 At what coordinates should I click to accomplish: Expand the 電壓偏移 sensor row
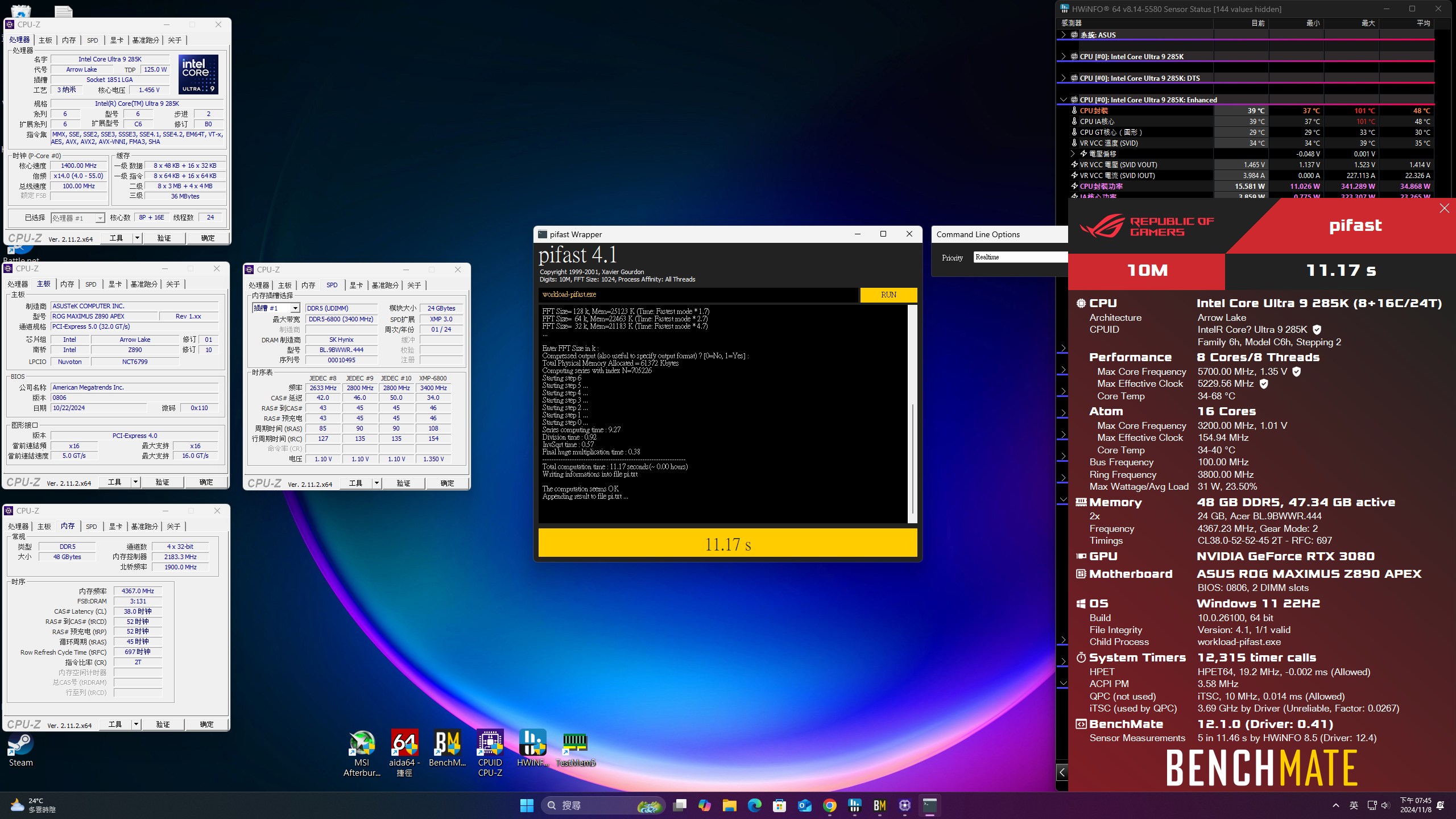1073,154
